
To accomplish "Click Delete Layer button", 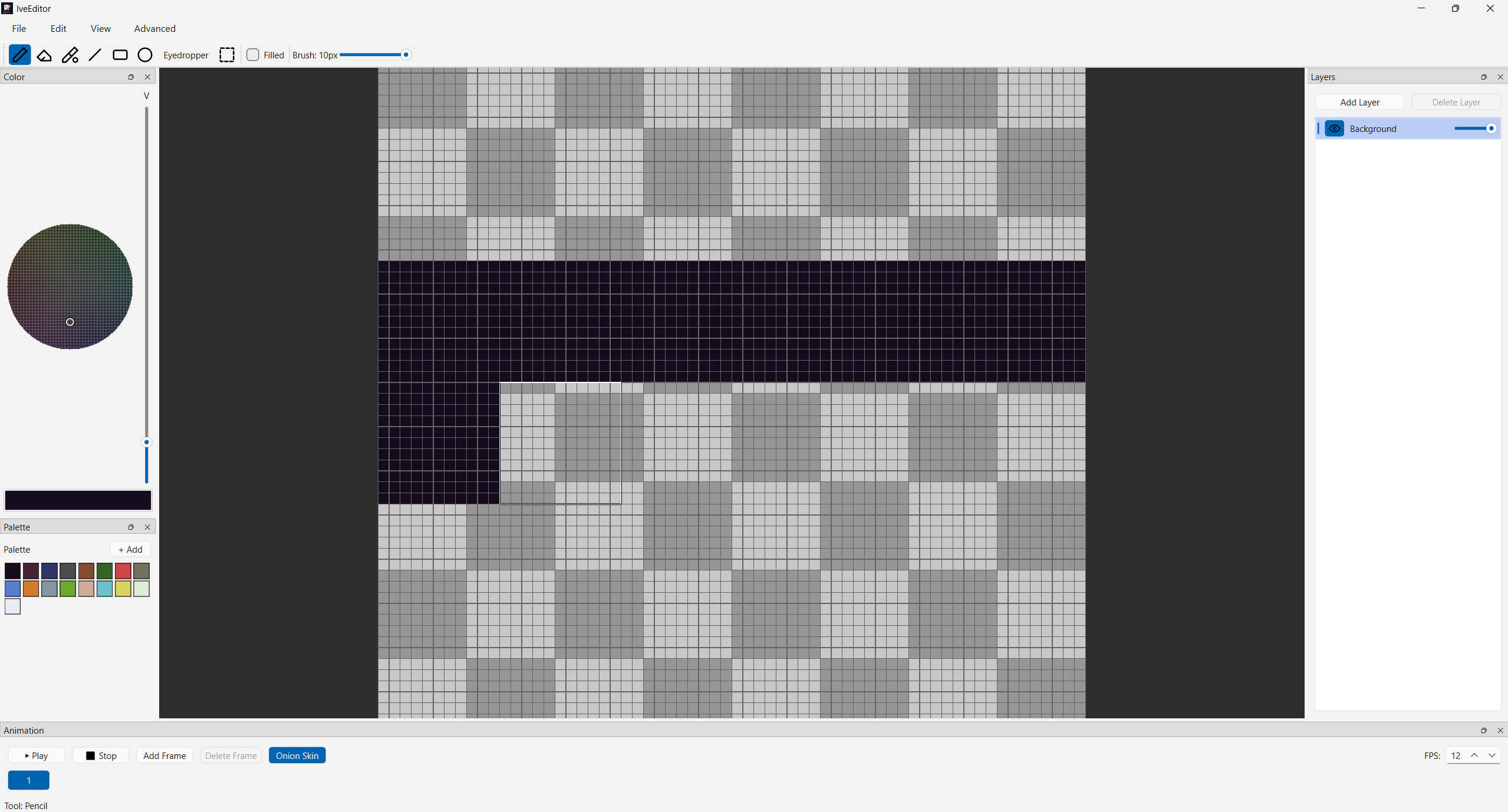I will point(1456,102).
